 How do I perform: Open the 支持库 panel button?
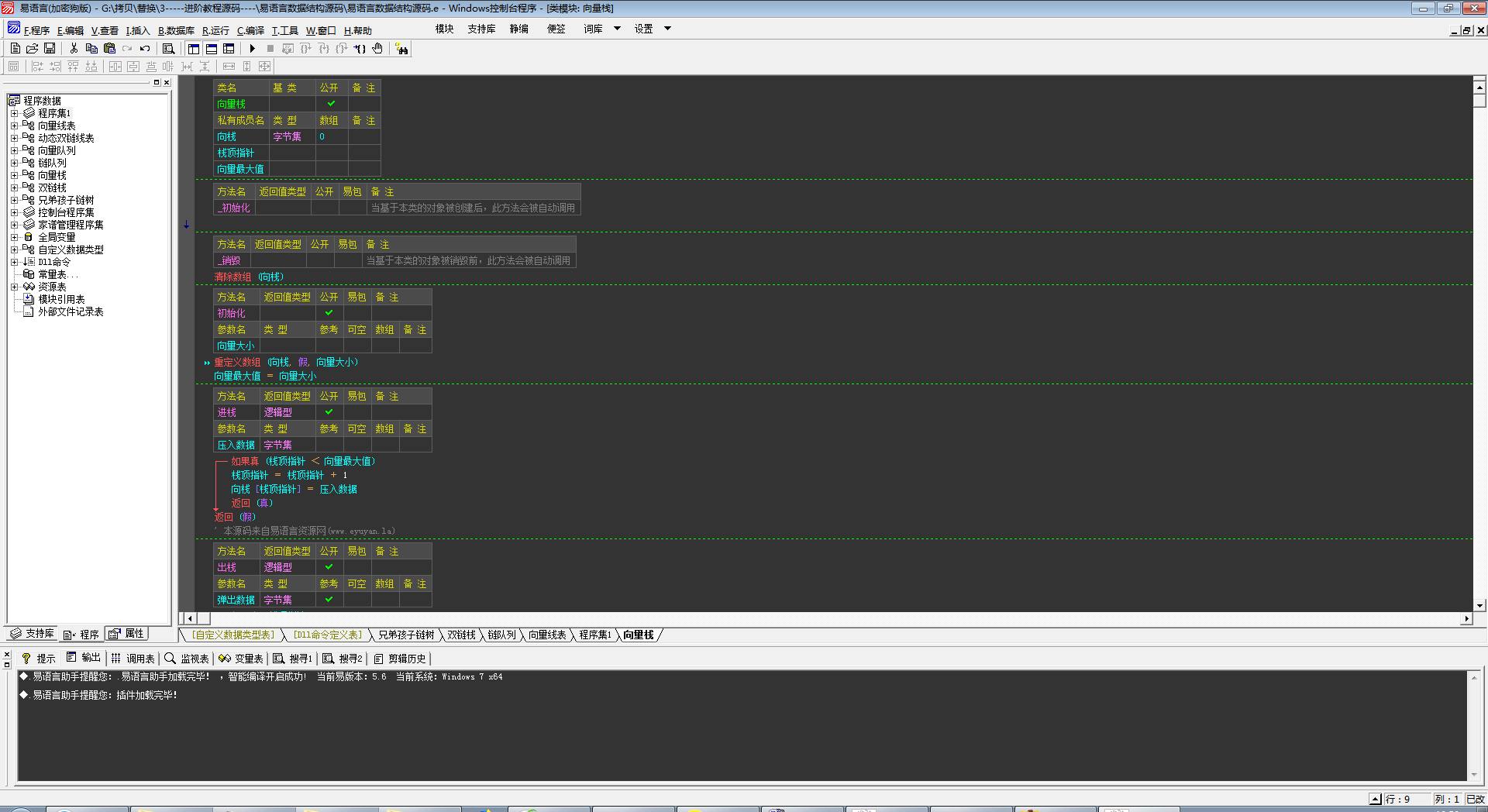[x=33, y=634]
